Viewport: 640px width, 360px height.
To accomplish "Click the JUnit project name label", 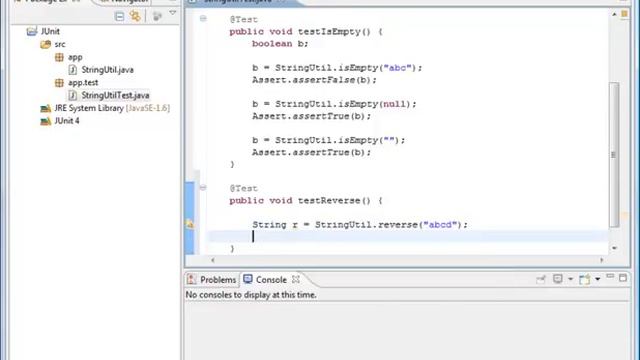I will pyautogui.click(x=50, y=31).
